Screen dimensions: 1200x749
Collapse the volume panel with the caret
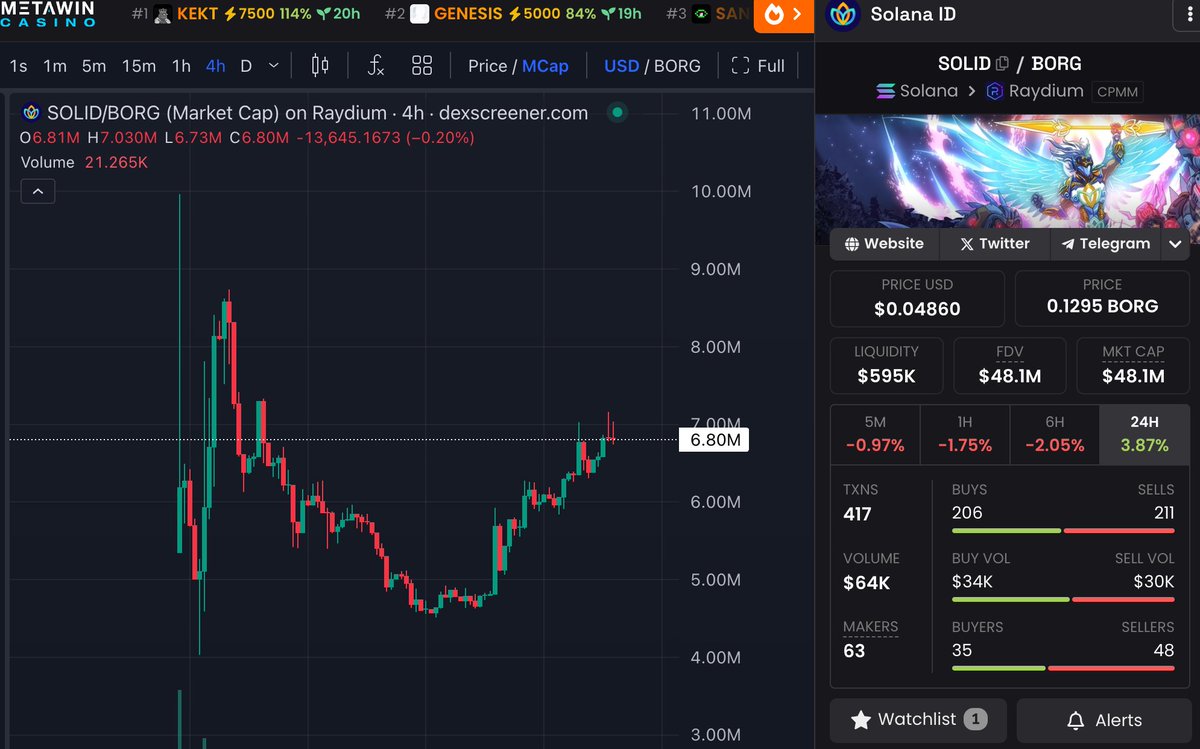click(x=37, y=191)
